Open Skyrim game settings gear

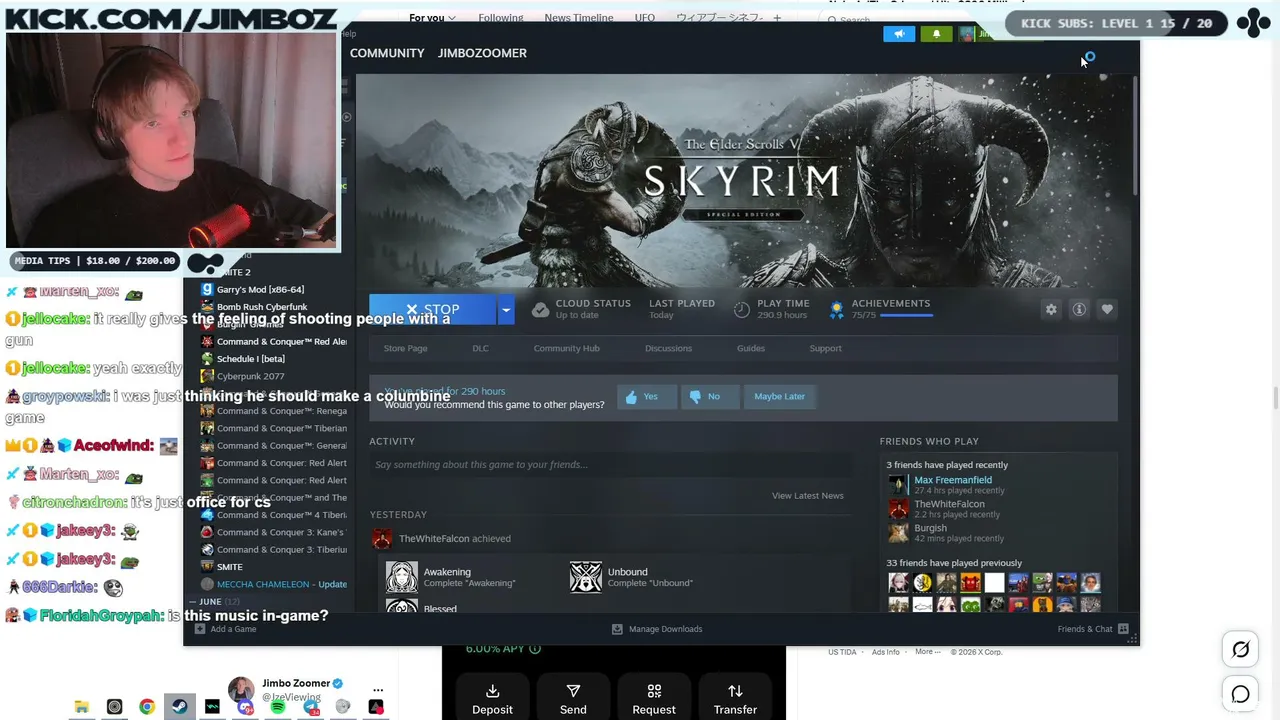point(1051,310)
